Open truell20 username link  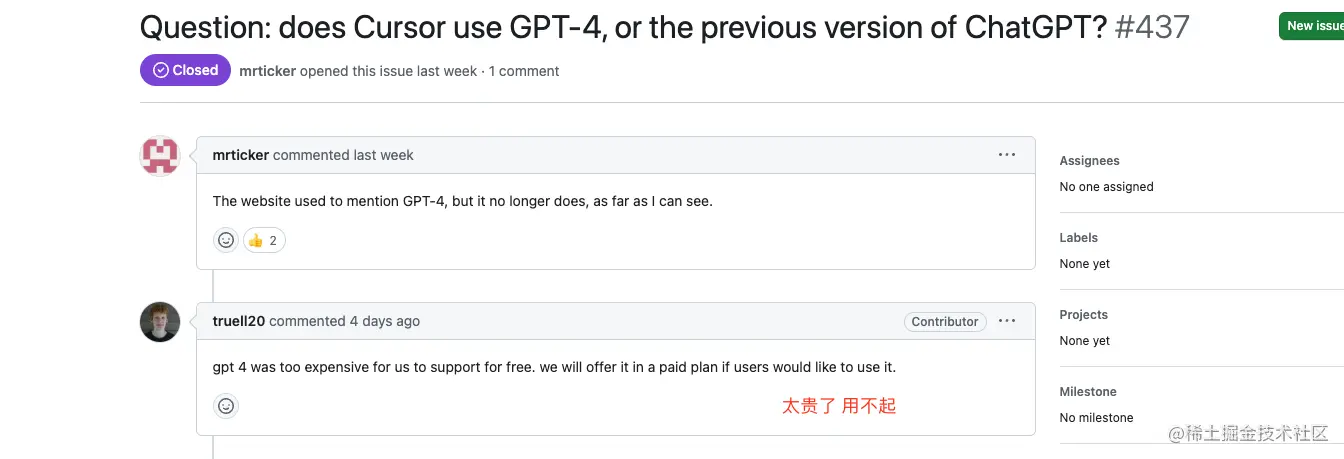pyautogui.click(x=239, y=321)
